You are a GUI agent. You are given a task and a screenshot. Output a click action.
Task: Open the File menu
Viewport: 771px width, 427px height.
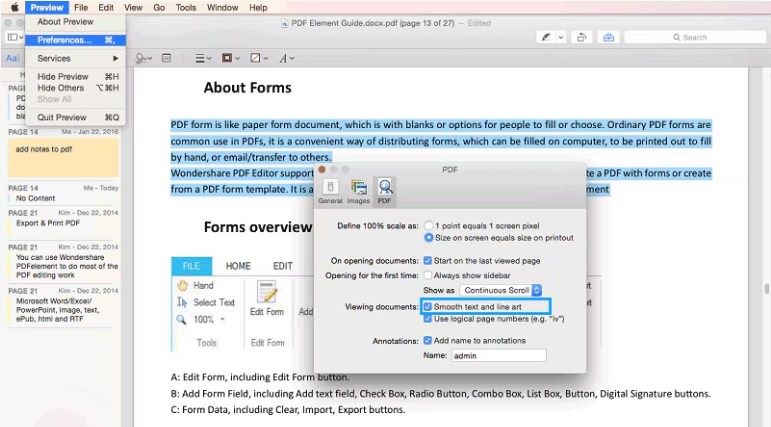coord(81,7)
